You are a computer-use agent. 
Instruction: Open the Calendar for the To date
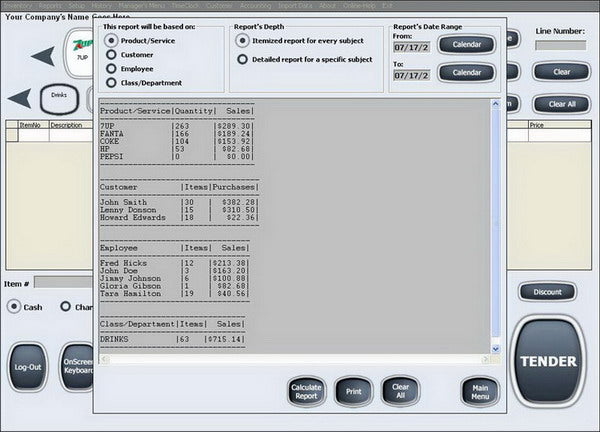tap(467, 72)
